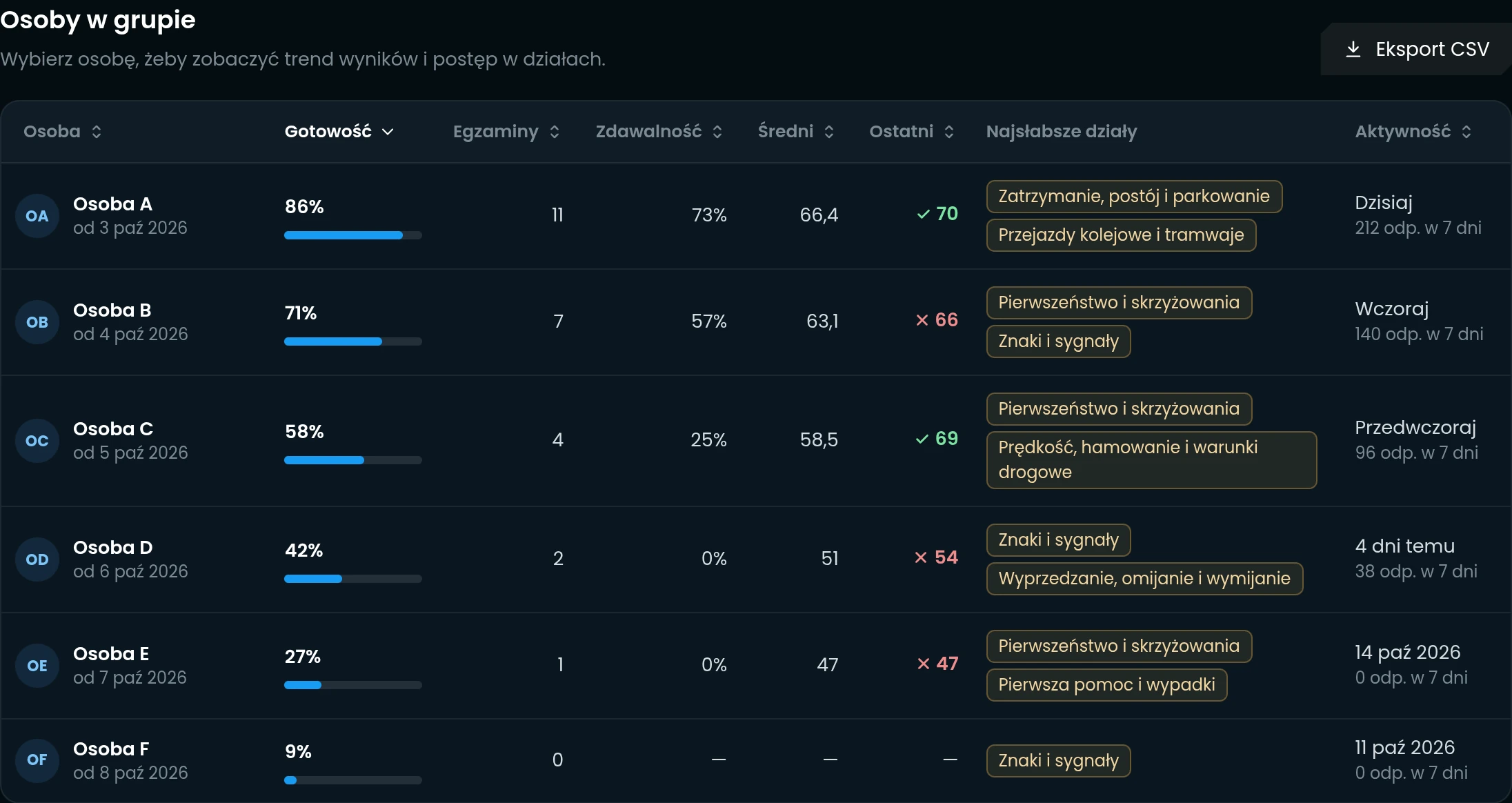Click Osoba D's 42% progress bar
The image size is (1512, 803).
coord(353,579)
